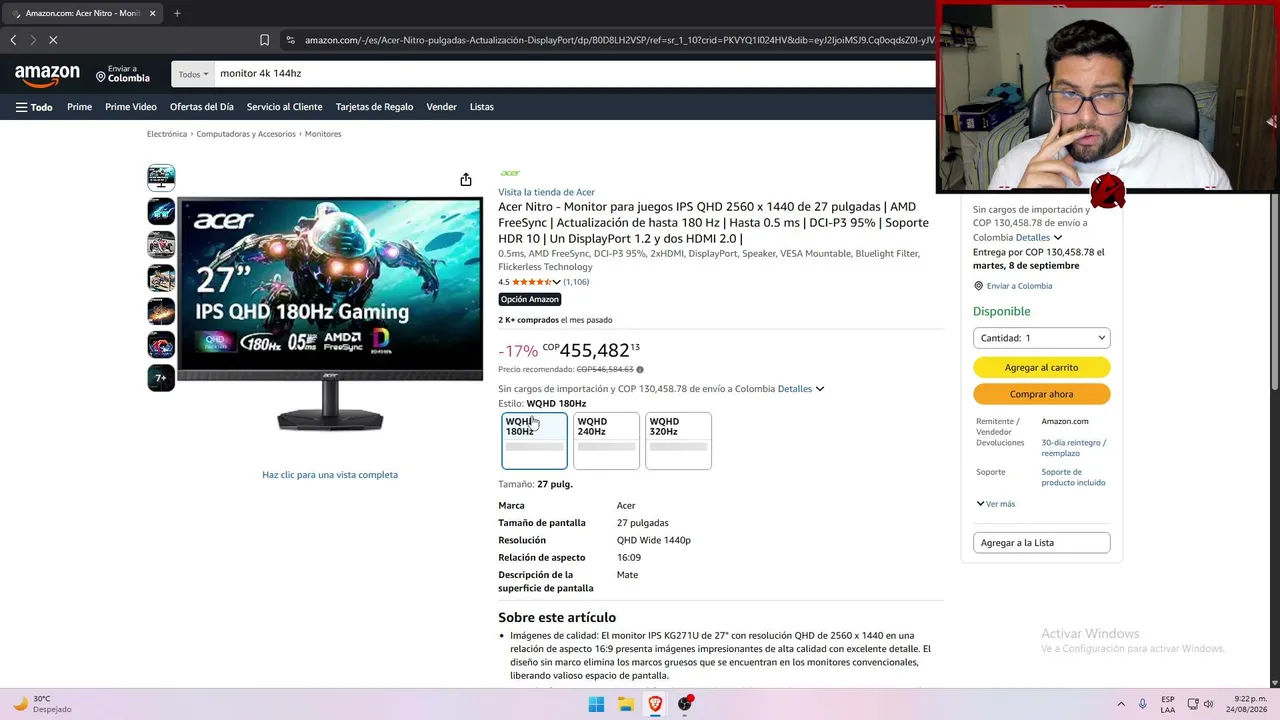This screenshot has width=1280, height=720.
Task: Open the Electrónica breadcrumb
Action: 167,134
